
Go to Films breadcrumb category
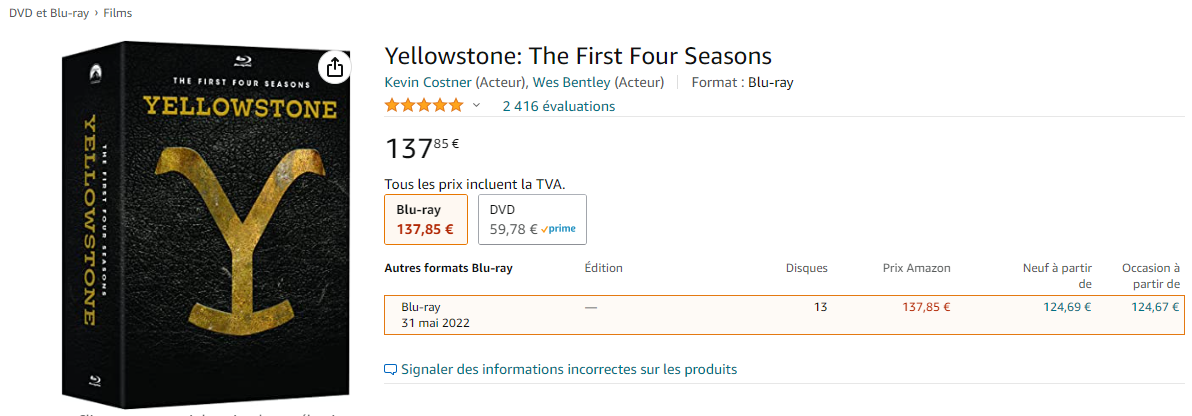[118, 14]
